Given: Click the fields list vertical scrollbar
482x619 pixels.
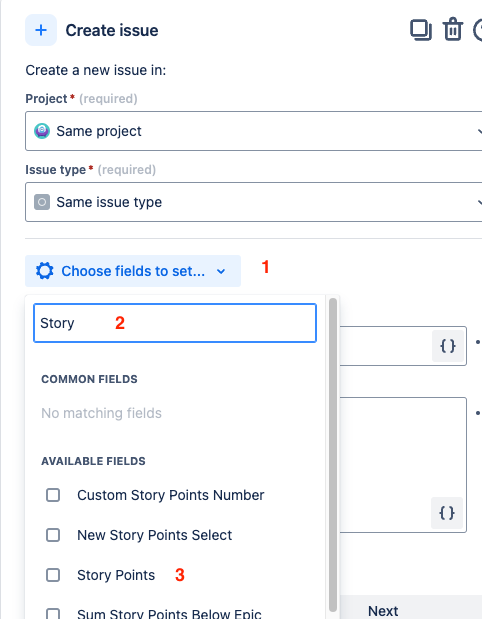Looking at the screenshot, I should pos(333,455).
